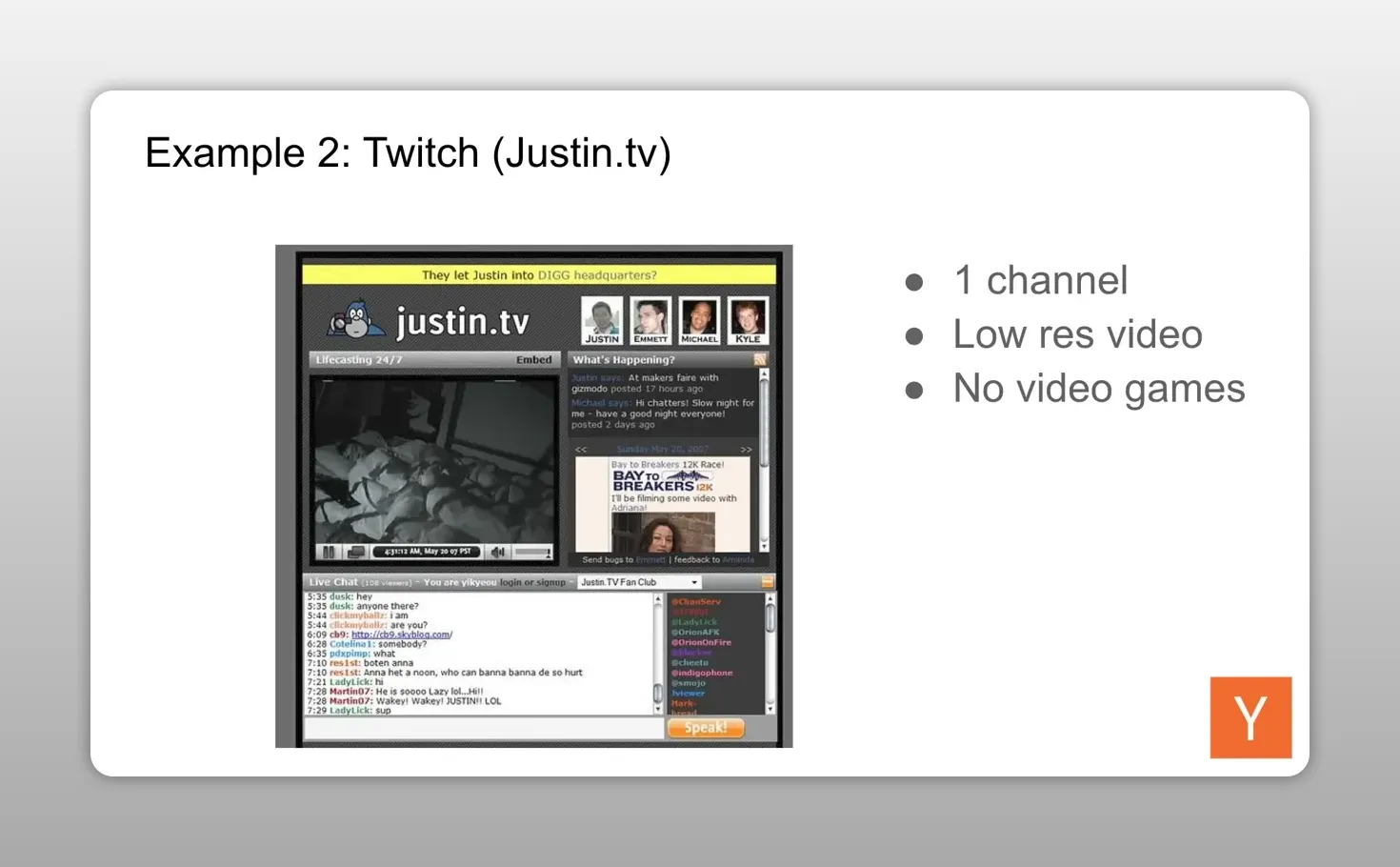Click the login or signup link

532,582
